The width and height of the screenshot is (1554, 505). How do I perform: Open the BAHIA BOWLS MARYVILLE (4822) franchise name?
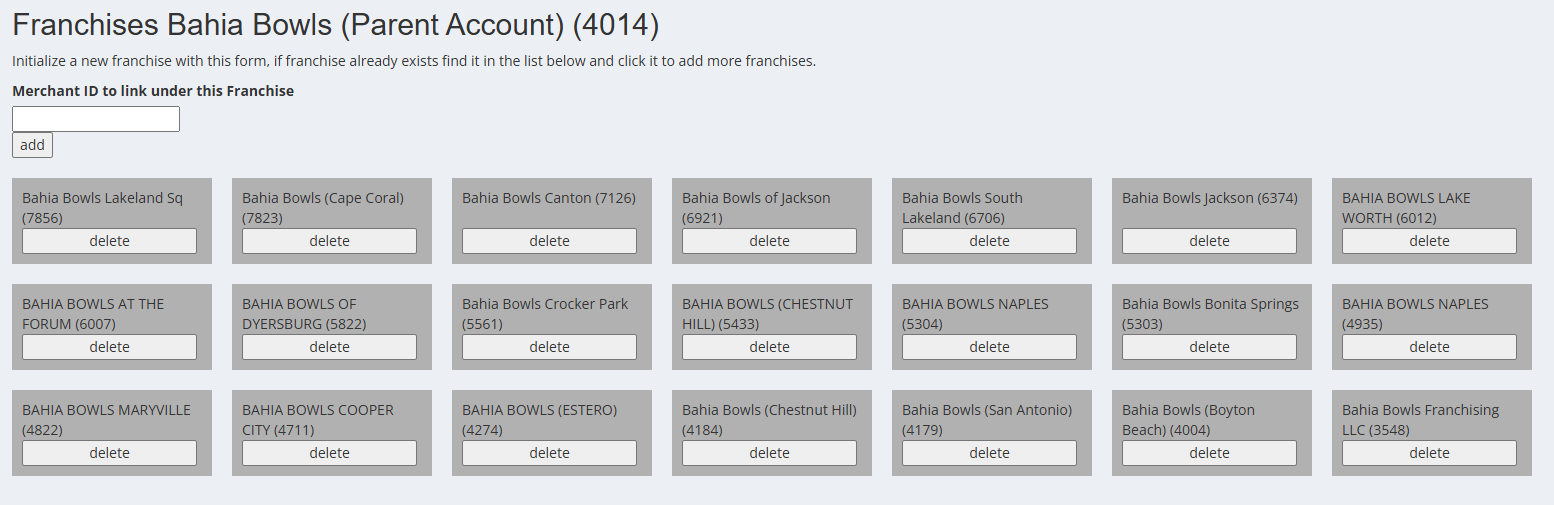click(x=106, y=410)
